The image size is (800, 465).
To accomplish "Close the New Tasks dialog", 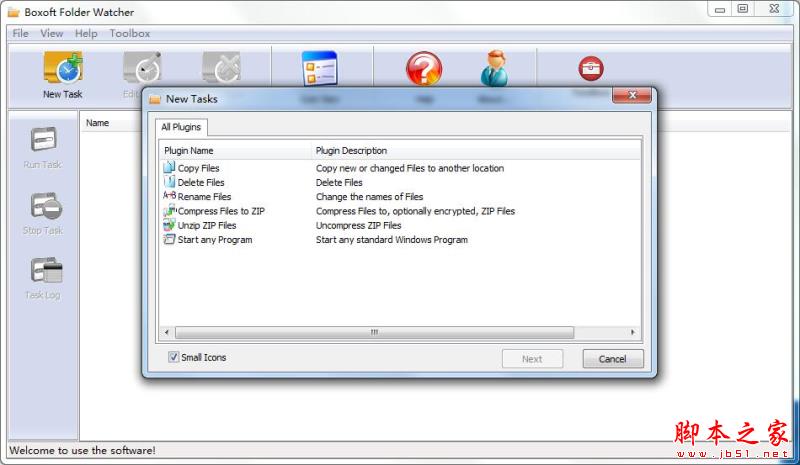I will [632, 95].
